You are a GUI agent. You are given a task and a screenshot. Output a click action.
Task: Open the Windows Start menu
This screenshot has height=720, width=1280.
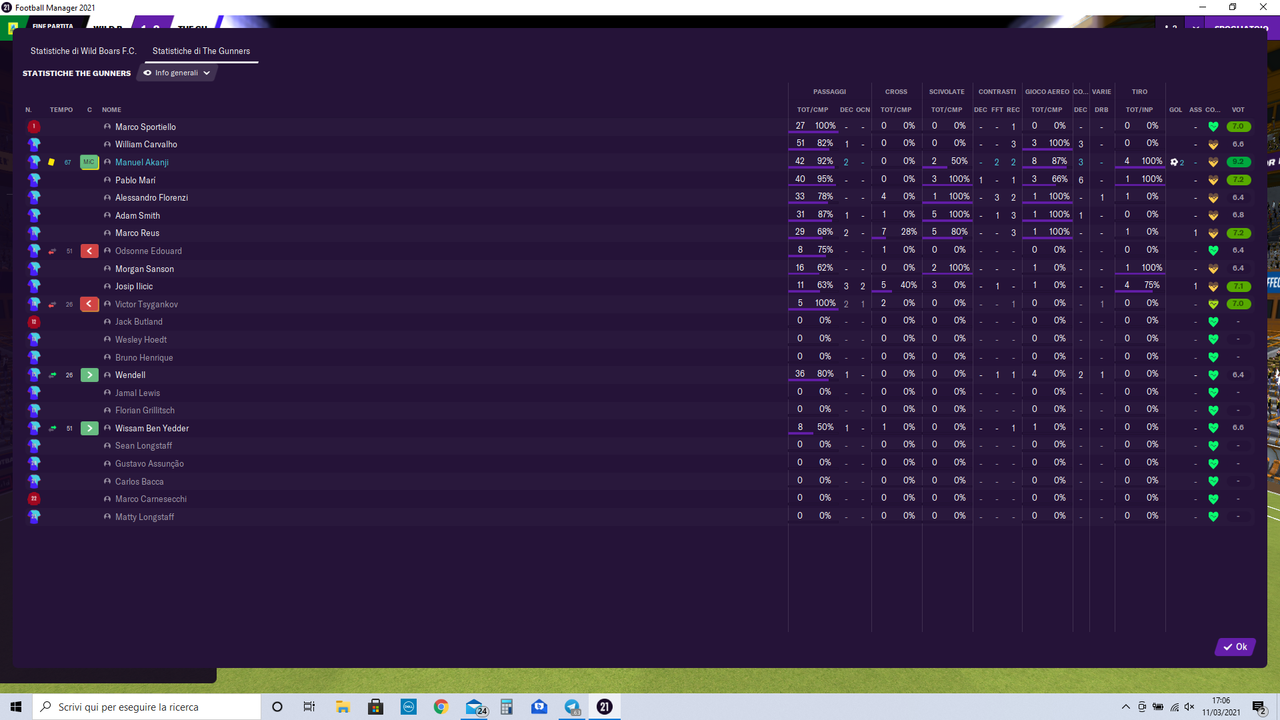click(x=16, y=707)
